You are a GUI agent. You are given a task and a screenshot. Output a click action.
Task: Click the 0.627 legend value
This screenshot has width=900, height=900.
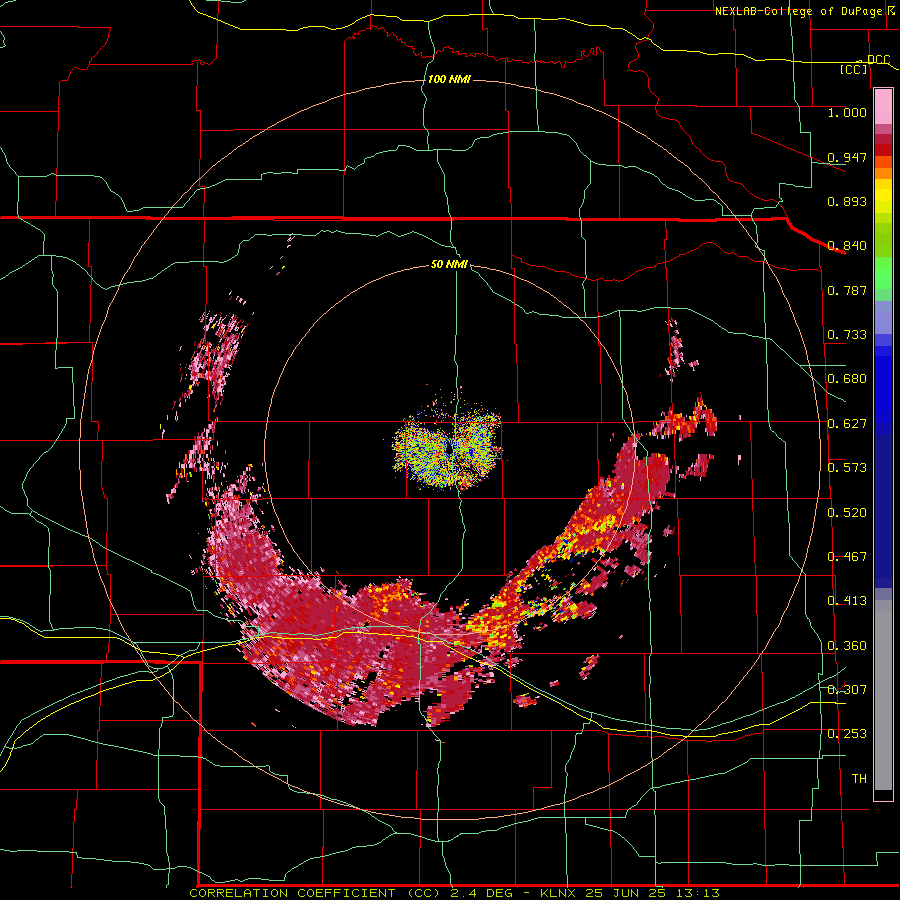(847, 424)
